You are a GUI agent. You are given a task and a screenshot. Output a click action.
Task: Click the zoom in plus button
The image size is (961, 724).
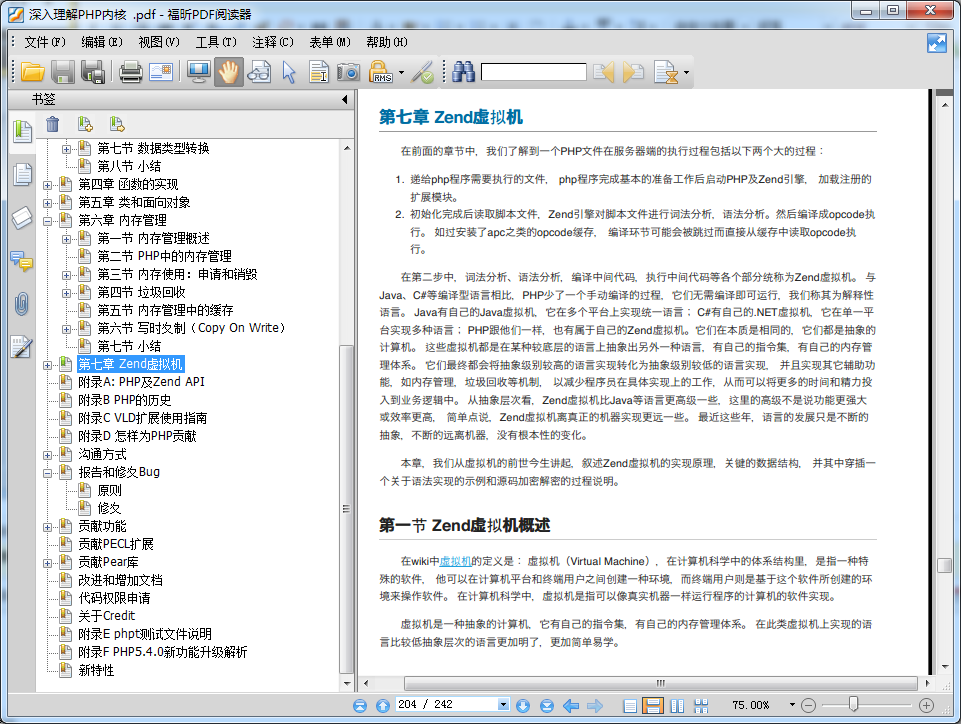pos(926,706)
